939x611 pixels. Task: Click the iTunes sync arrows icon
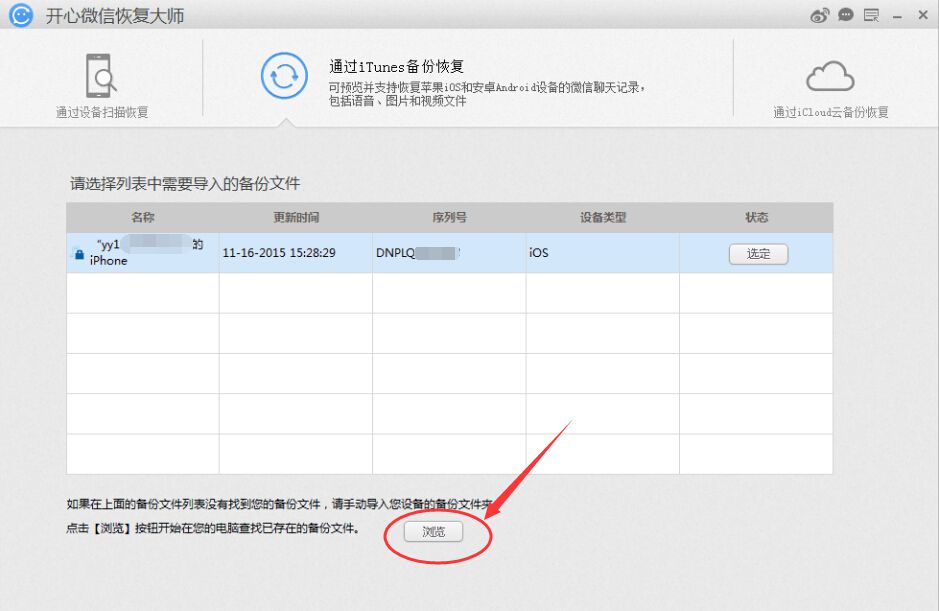pyautogui.click(x=284, y=76)
